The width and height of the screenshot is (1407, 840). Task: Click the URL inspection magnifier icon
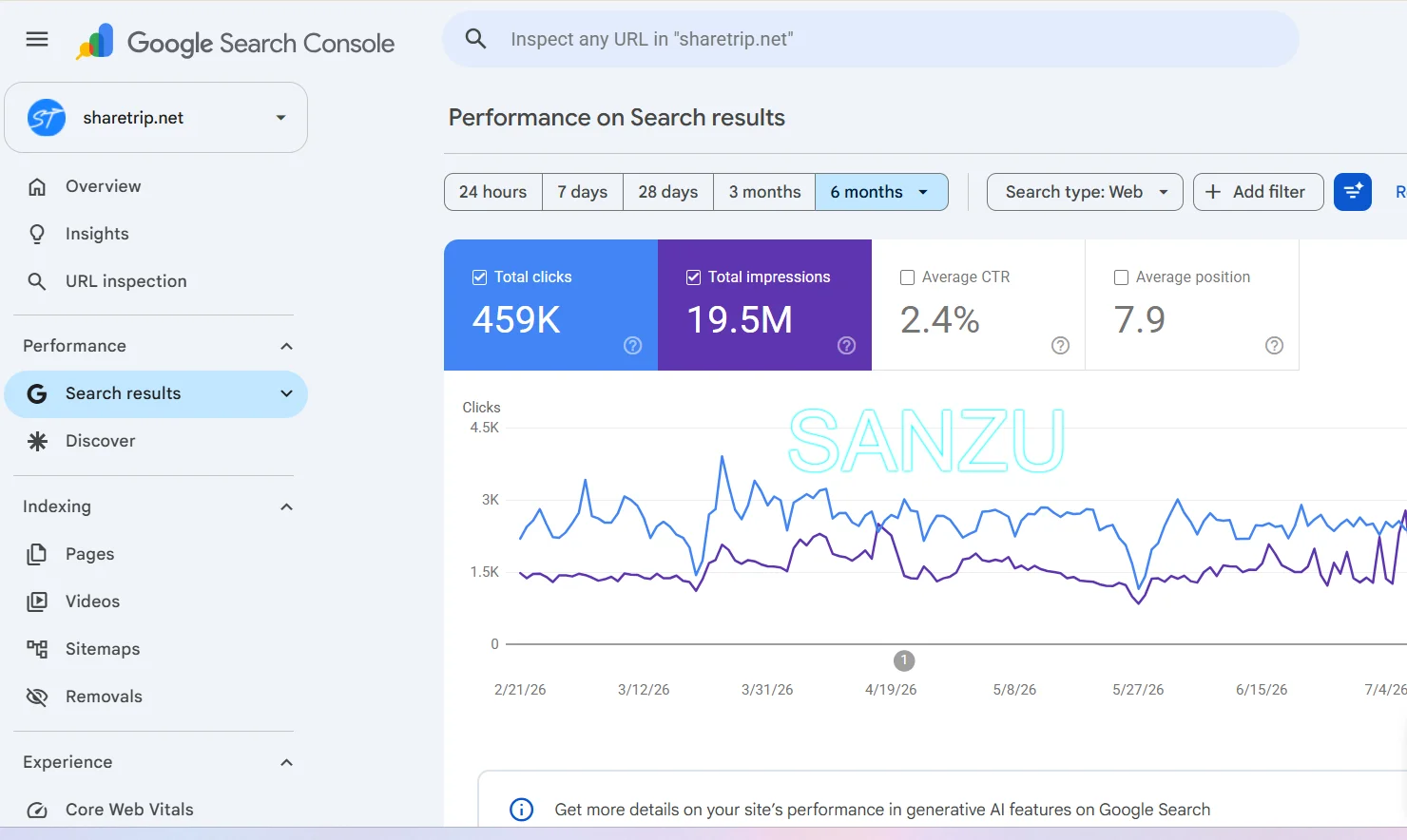[x=37, y=281]
